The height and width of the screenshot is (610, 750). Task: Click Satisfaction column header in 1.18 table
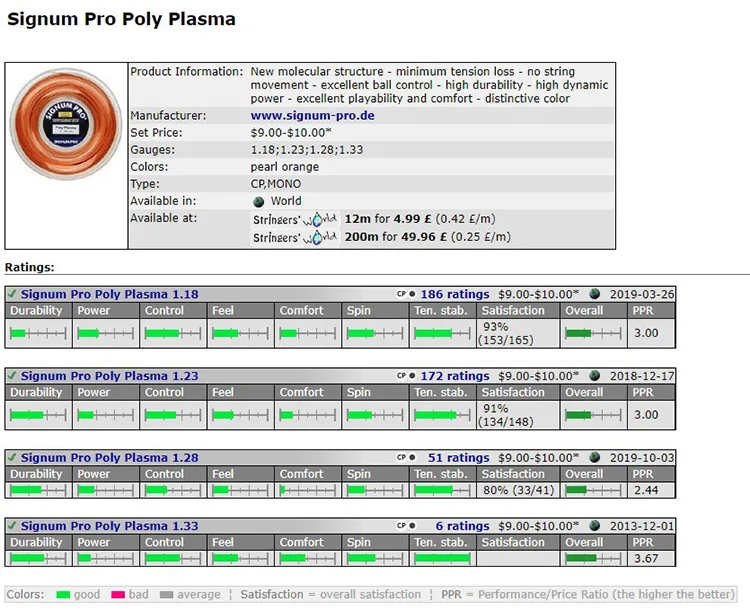pos(518,311)
